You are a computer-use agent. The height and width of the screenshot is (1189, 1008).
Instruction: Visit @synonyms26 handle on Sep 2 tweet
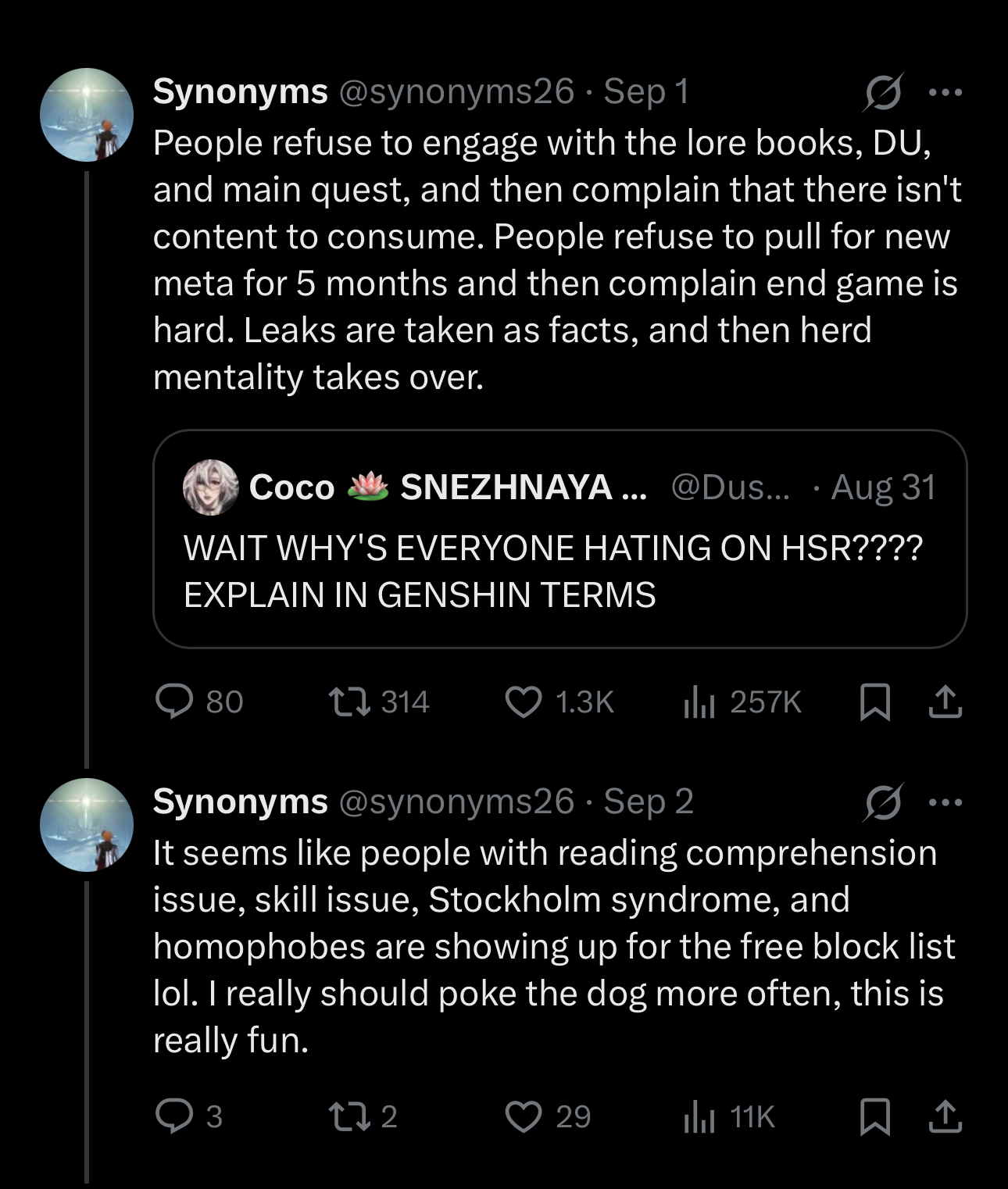point(456,802)
